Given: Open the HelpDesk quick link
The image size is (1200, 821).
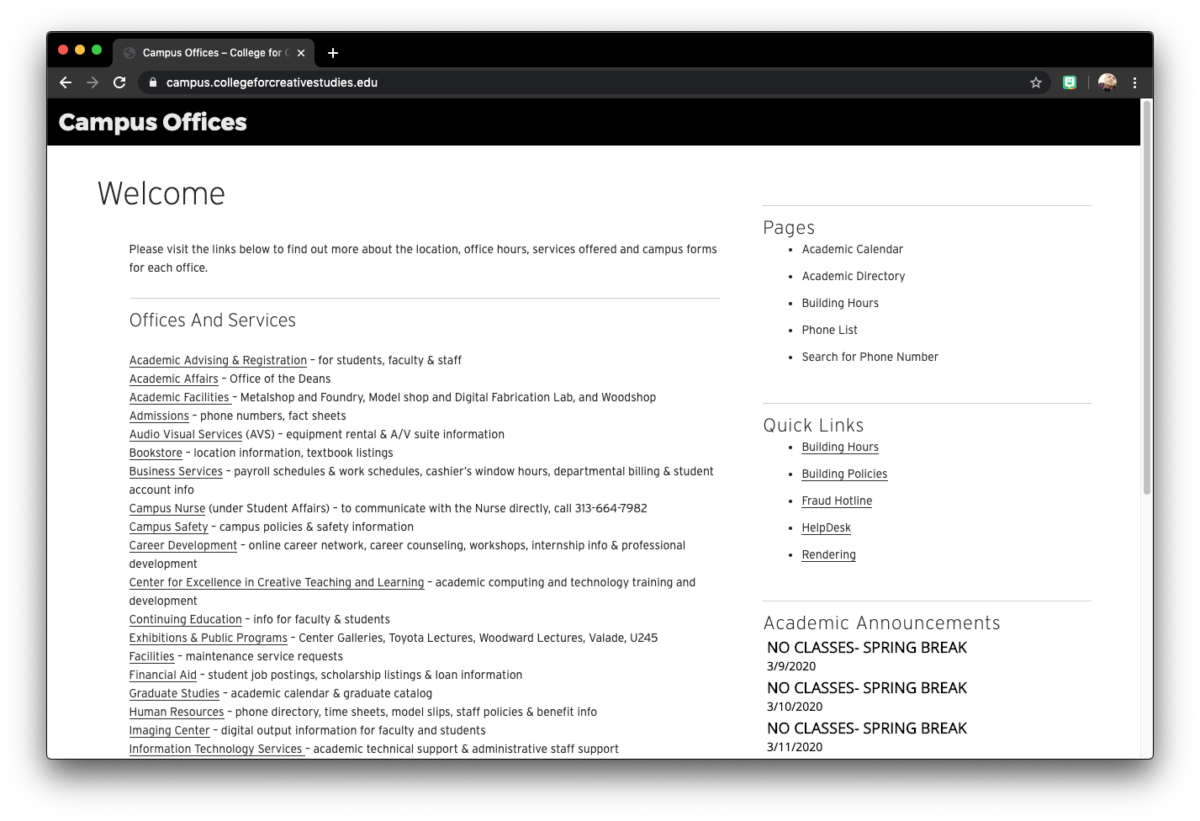Looking at the screenshot, I should (826, 527).
